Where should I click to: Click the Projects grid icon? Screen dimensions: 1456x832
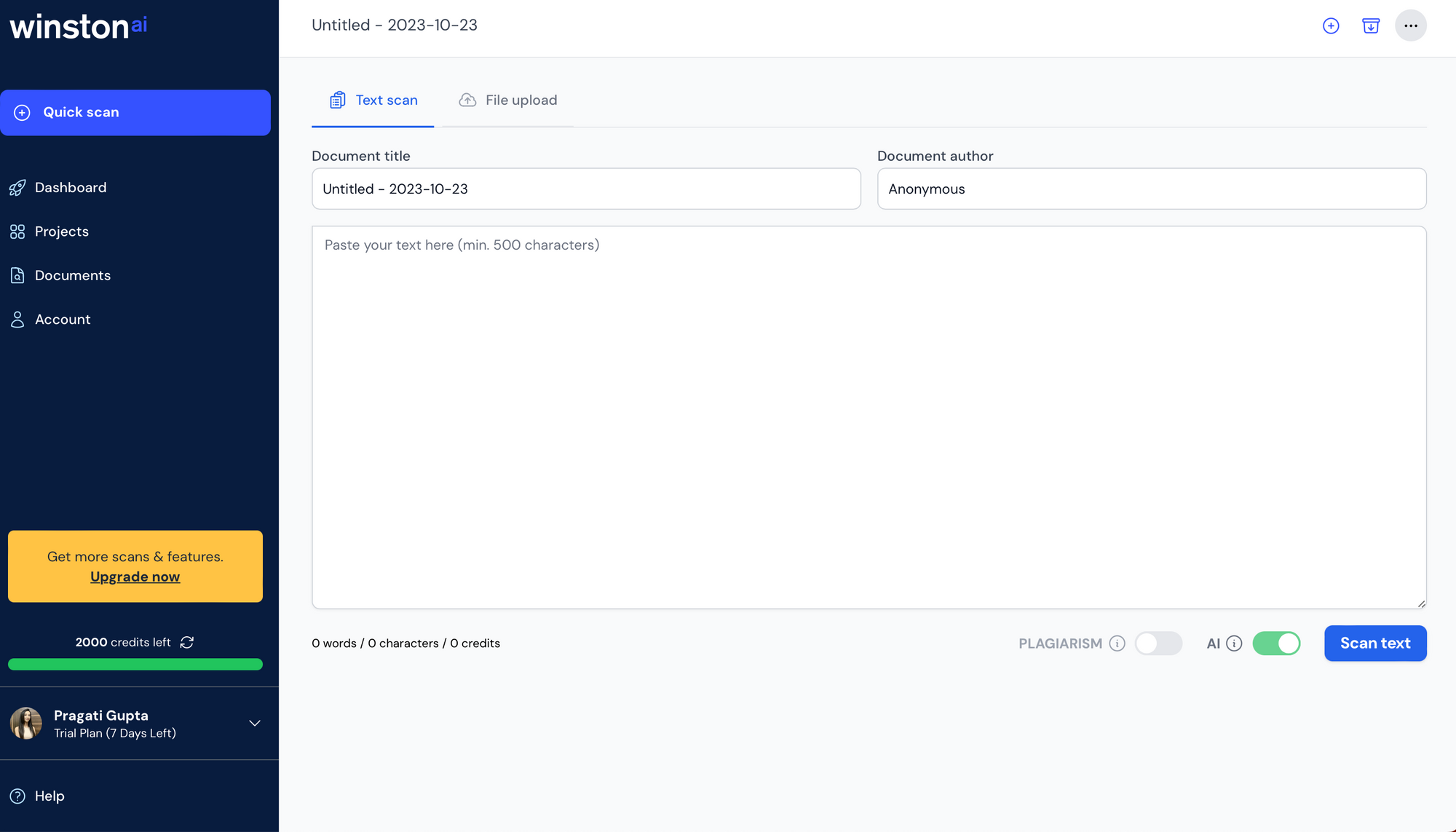(x=17, y=231)
